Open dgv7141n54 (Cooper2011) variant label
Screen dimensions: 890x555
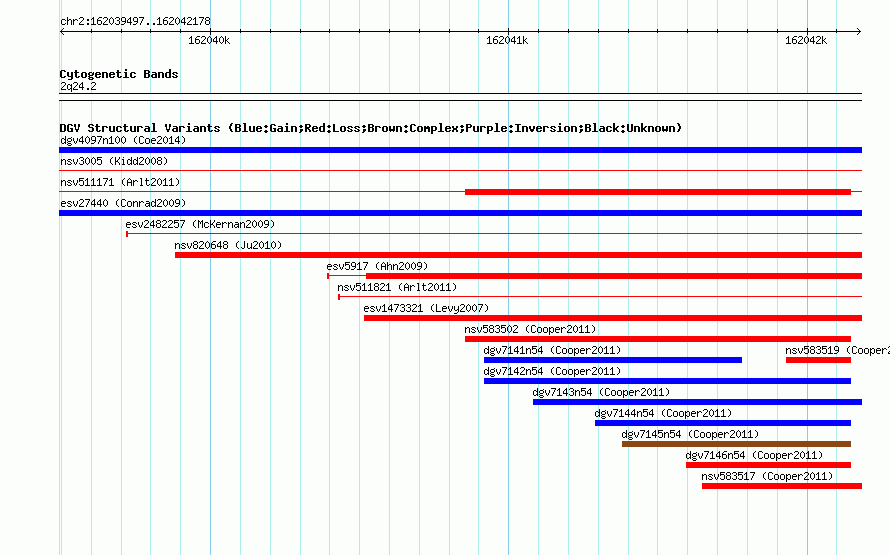[x=552, y=350]
